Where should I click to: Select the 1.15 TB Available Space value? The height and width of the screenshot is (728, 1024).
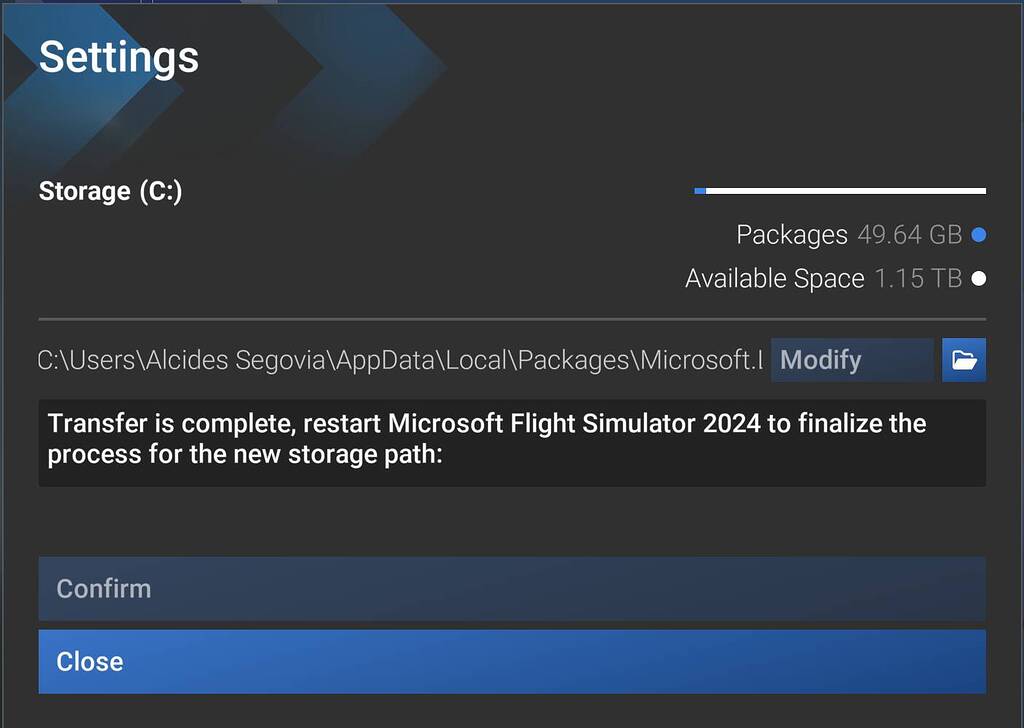[919, 278]
